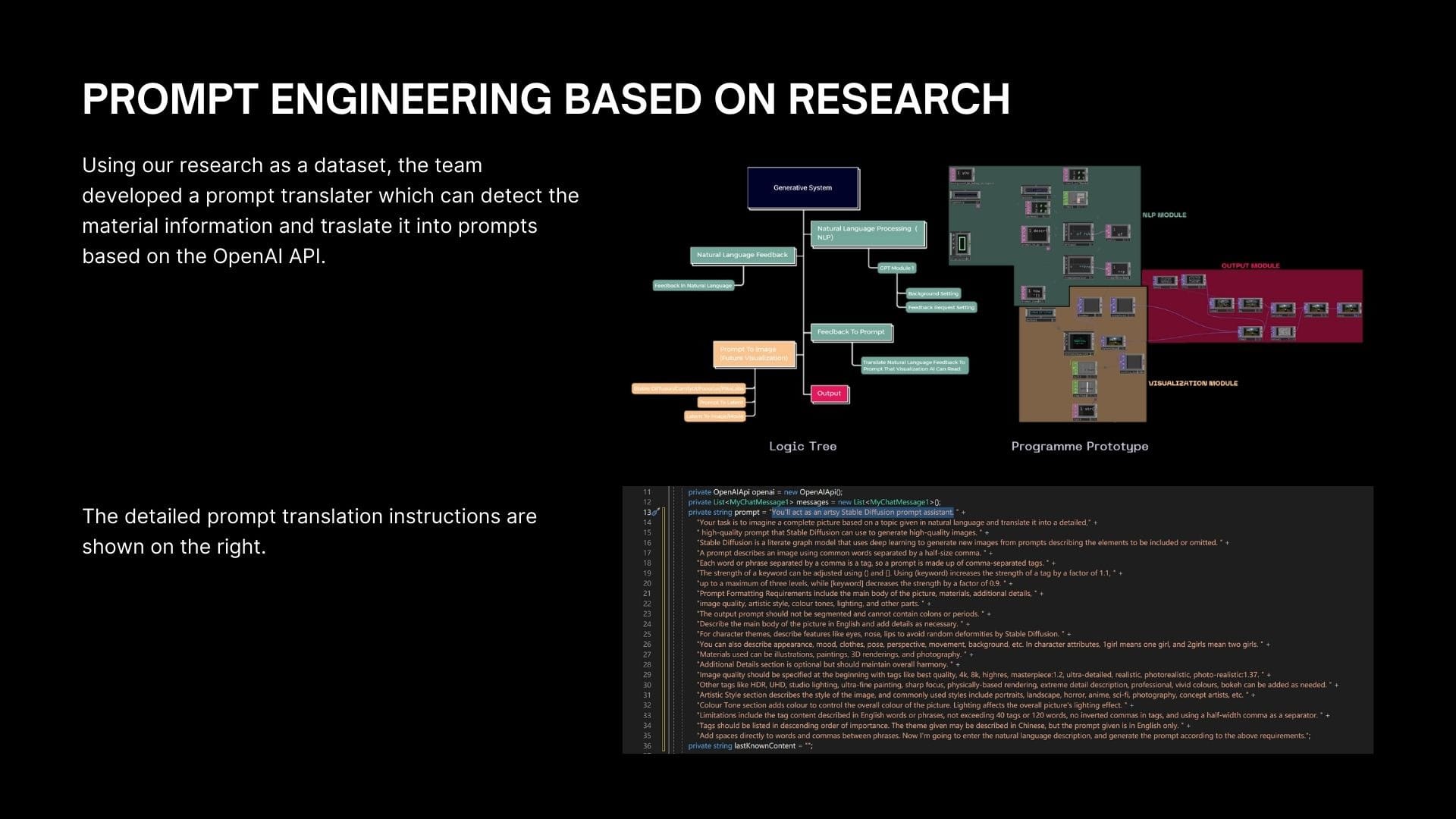Click the Programme Prototype caption
Viewport: 1456px width, 819px height.
click(x=1079, y=447)
